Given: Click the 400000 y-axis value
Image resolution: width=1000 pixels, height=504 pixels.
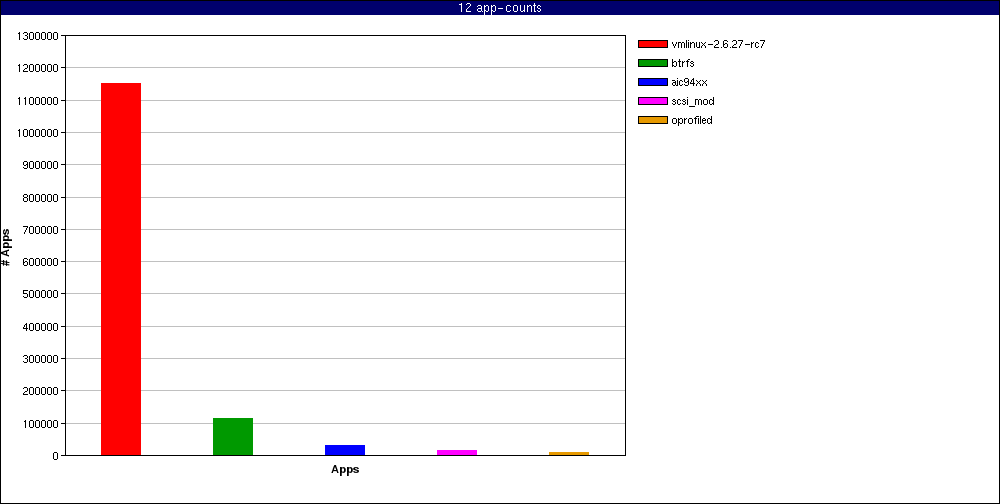Looking at the screenshot, I should pyautogui.click(x=40, y=327).
